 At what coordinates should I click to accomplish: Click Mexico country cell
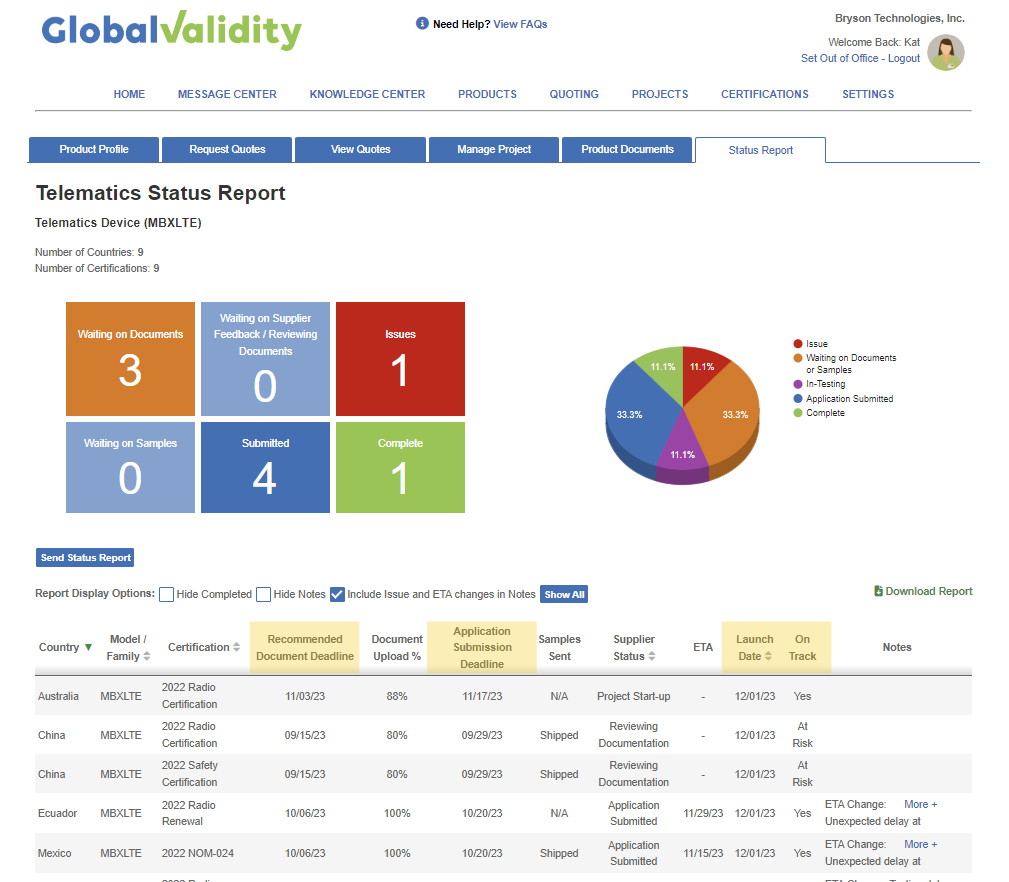click(54, 853)
